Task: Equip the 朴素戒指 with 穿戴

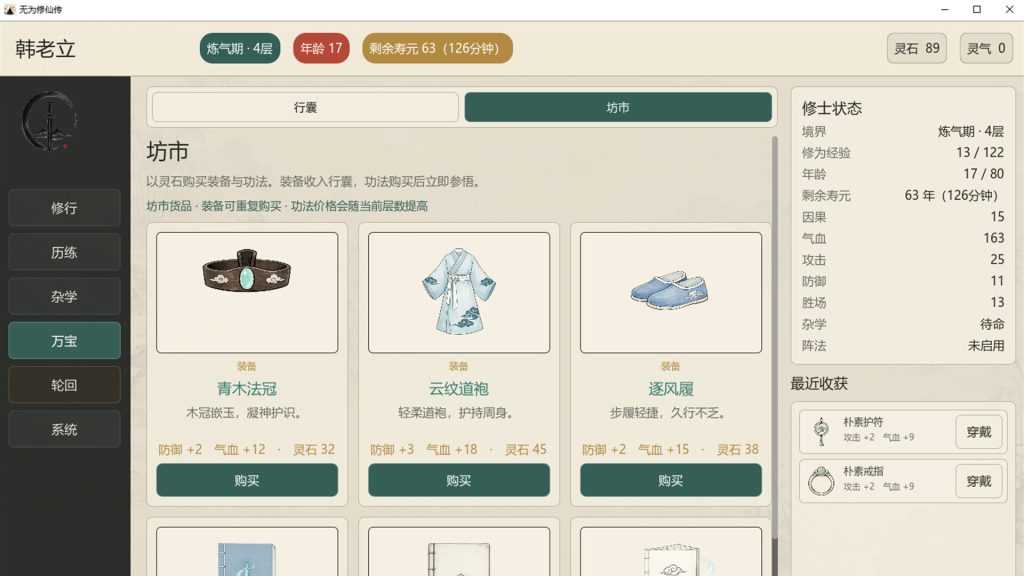Action: (x=978, y=481)
